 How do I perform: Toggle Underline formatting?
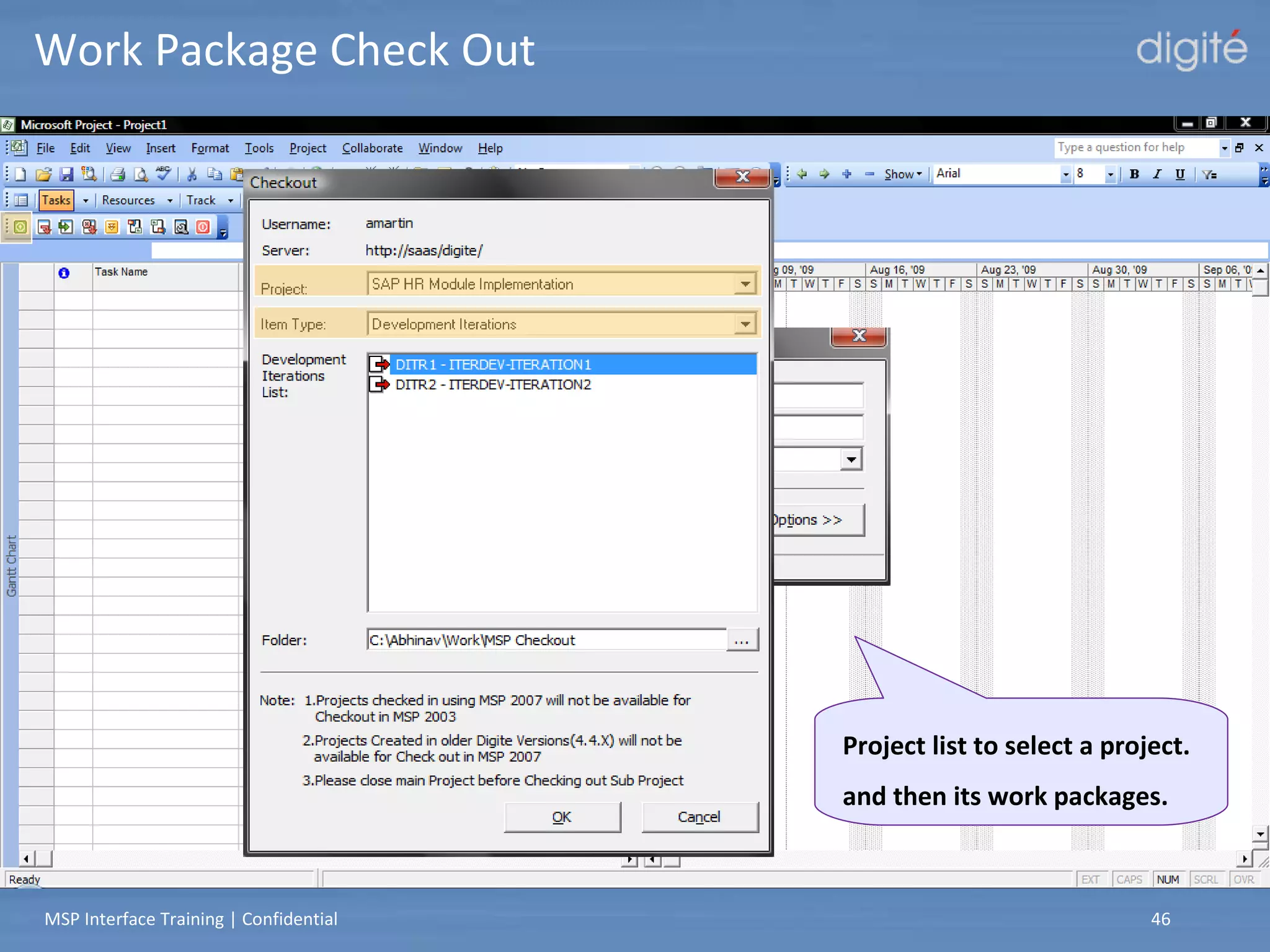1180,174
